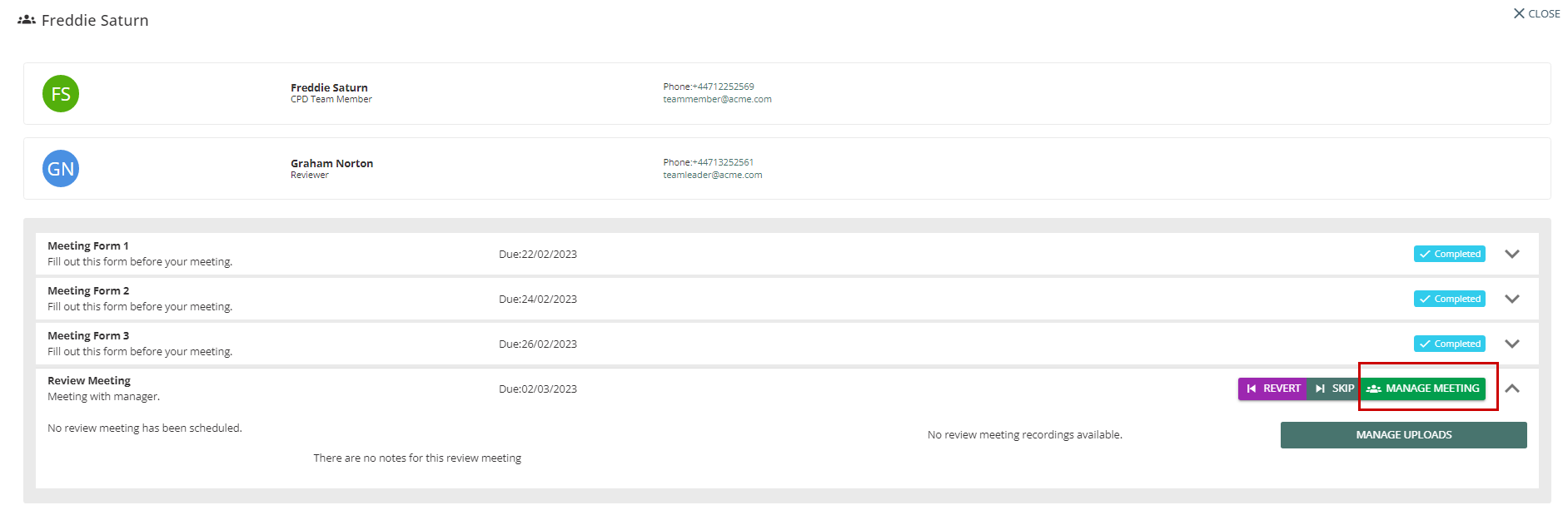
Task: Click Freddie Saturn's phone number
Action: tap(723, 87)
